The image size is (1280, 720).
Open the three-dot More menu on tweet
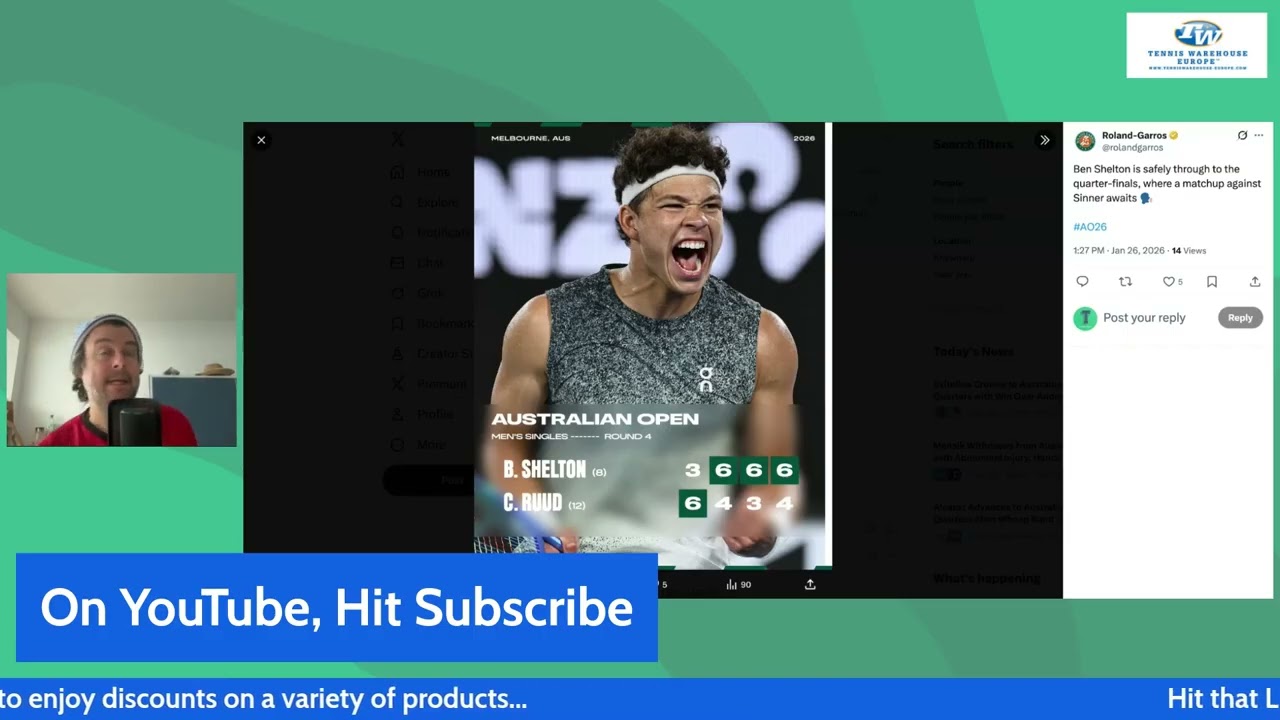1258,135
